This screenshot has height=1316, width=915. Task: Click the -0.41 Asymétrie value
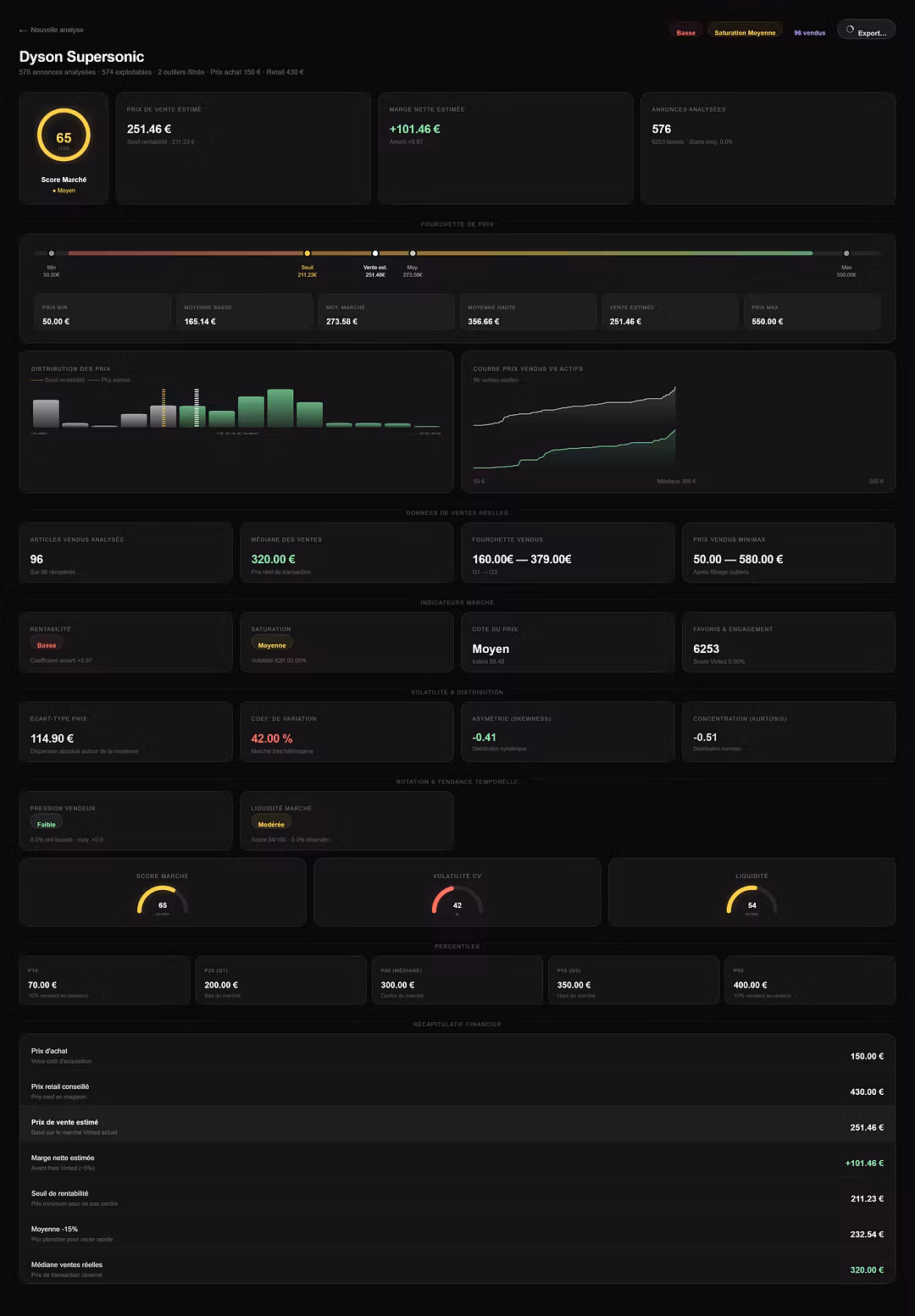pyautogui.click(x=485, y=738)
